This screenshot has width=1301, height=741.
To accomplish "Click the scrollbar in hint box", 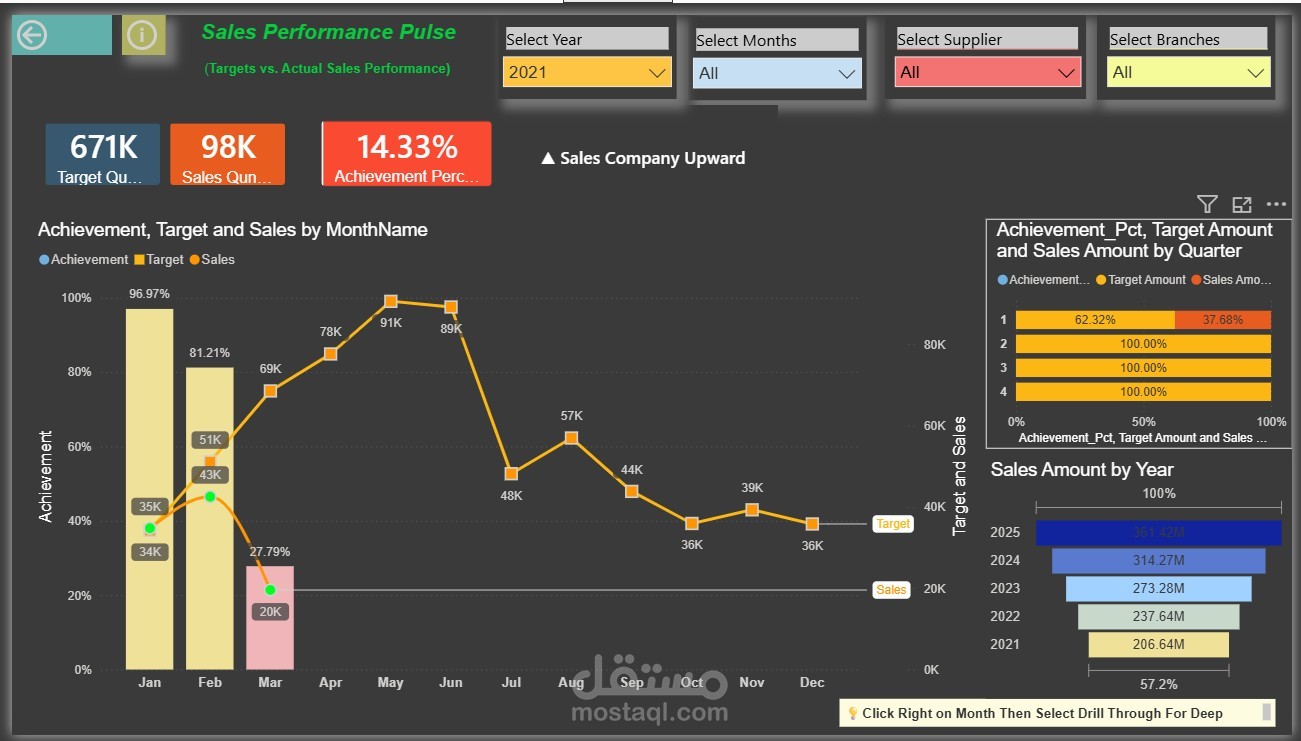I will pos(1268,712).
